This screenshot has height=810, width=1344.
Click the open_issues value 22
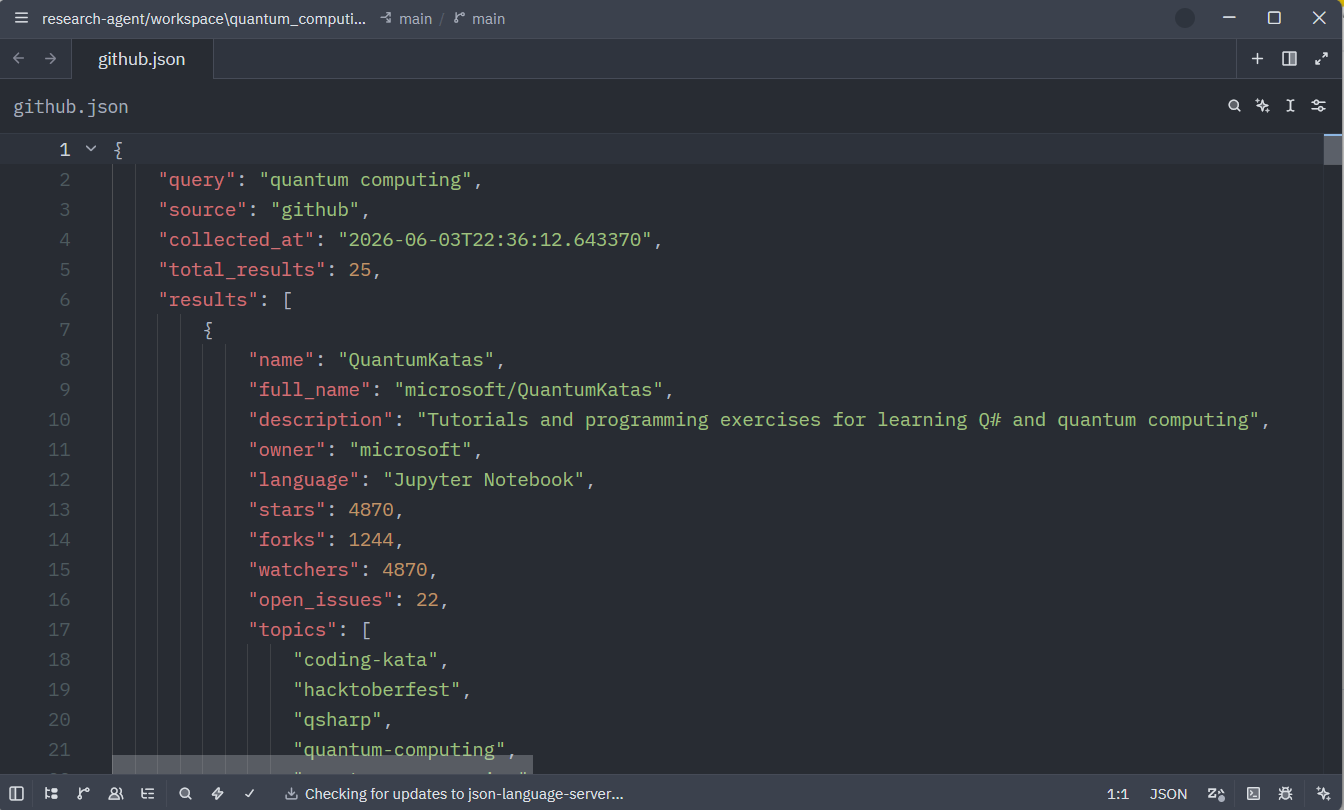pos(428,600)
